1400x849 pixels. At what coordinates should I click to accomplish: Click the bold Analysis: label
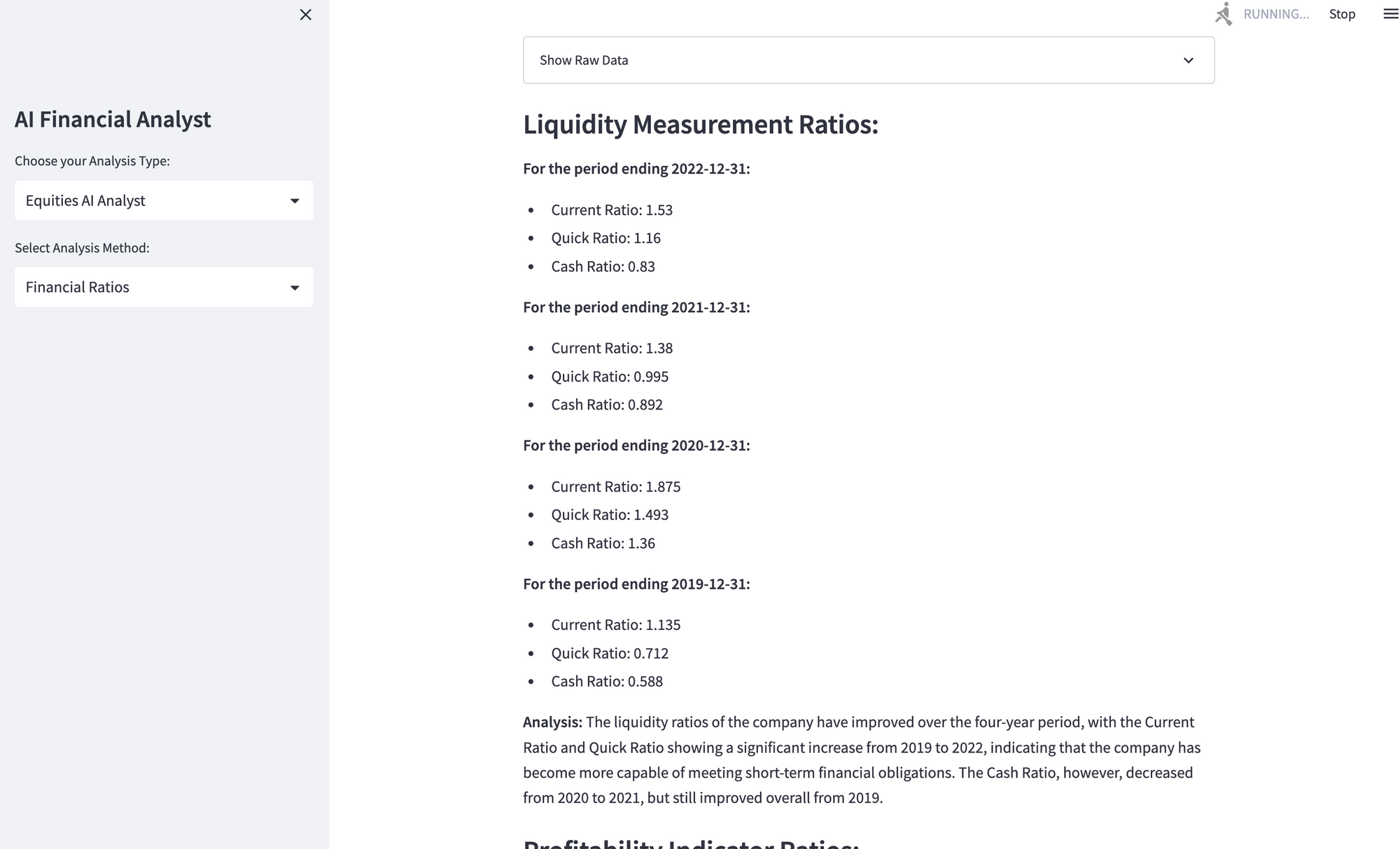click(552, 722)
